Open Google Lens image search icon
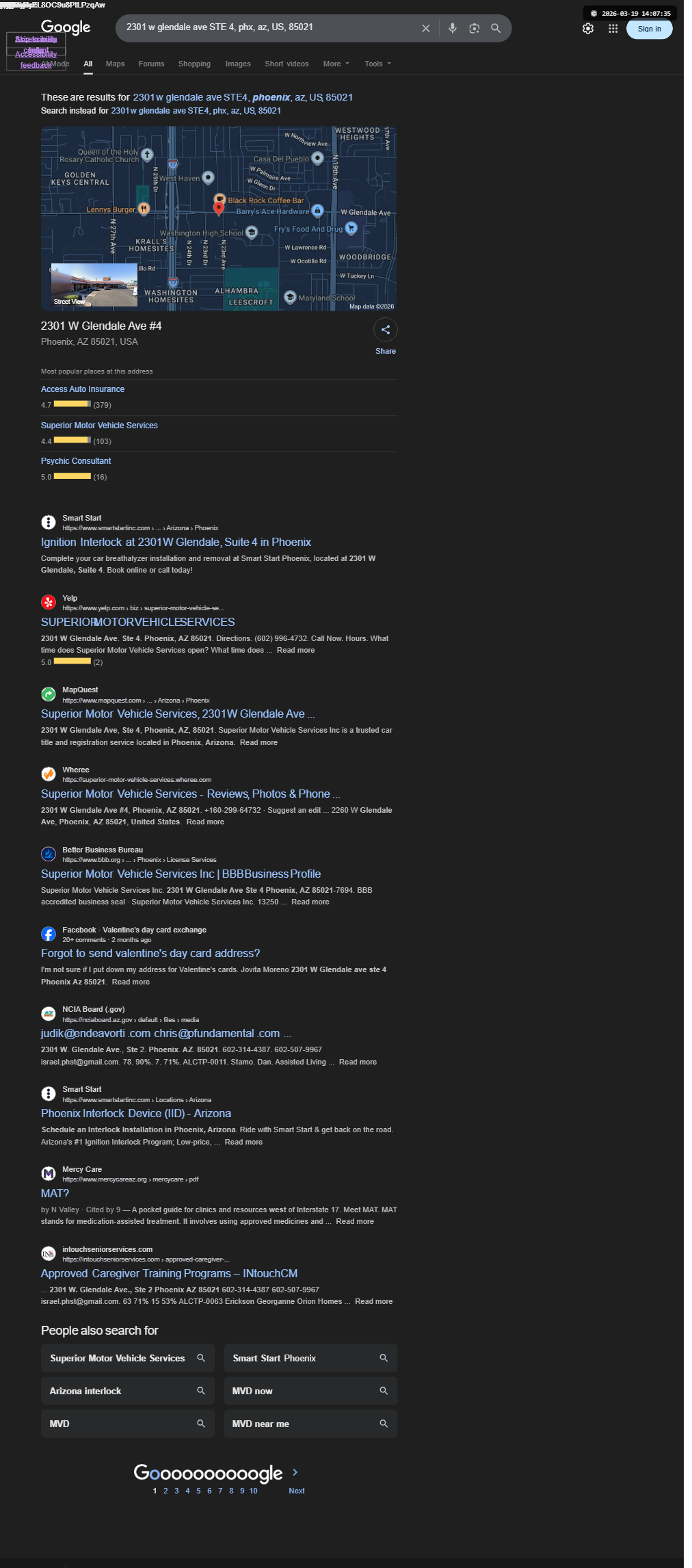This screenshot has width=692, height=1568. click(474, 28)
